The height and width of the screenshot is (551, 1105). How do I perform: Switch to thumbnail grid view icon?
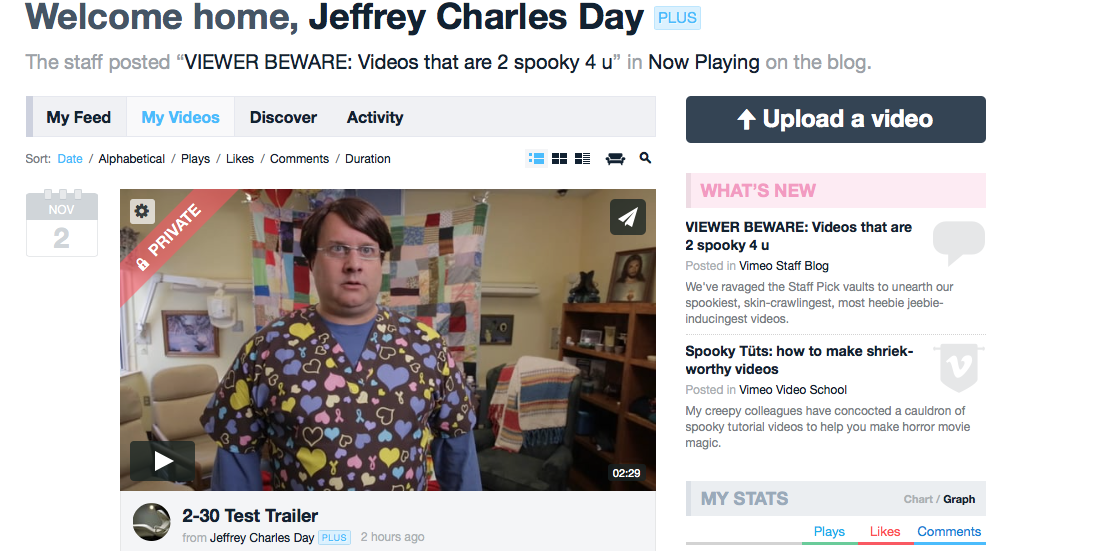click(x=560, y=159)
